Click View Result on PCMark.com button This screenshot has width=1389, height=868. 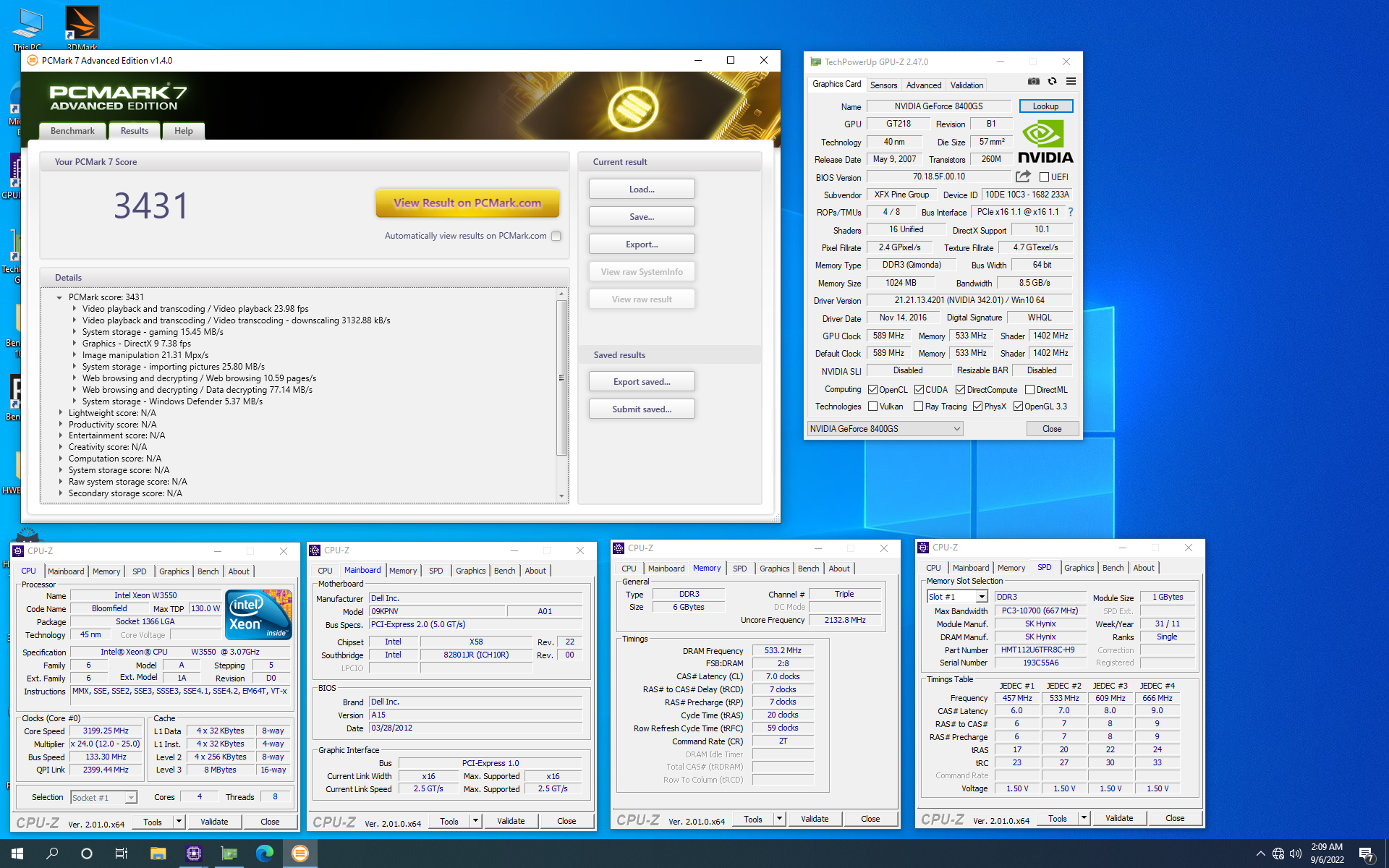click(467, 203)
